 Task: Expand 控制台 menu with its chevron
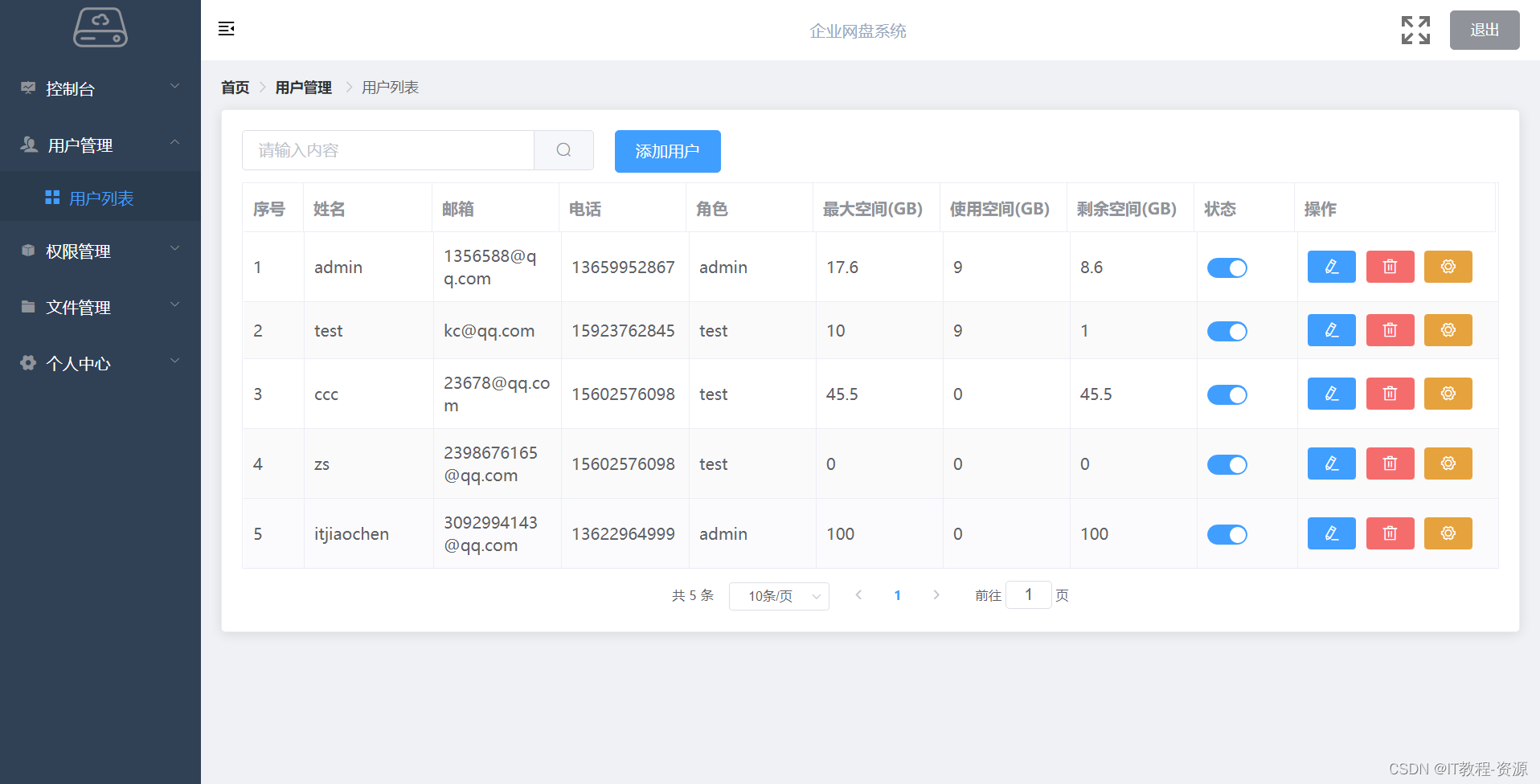point(174,86)
